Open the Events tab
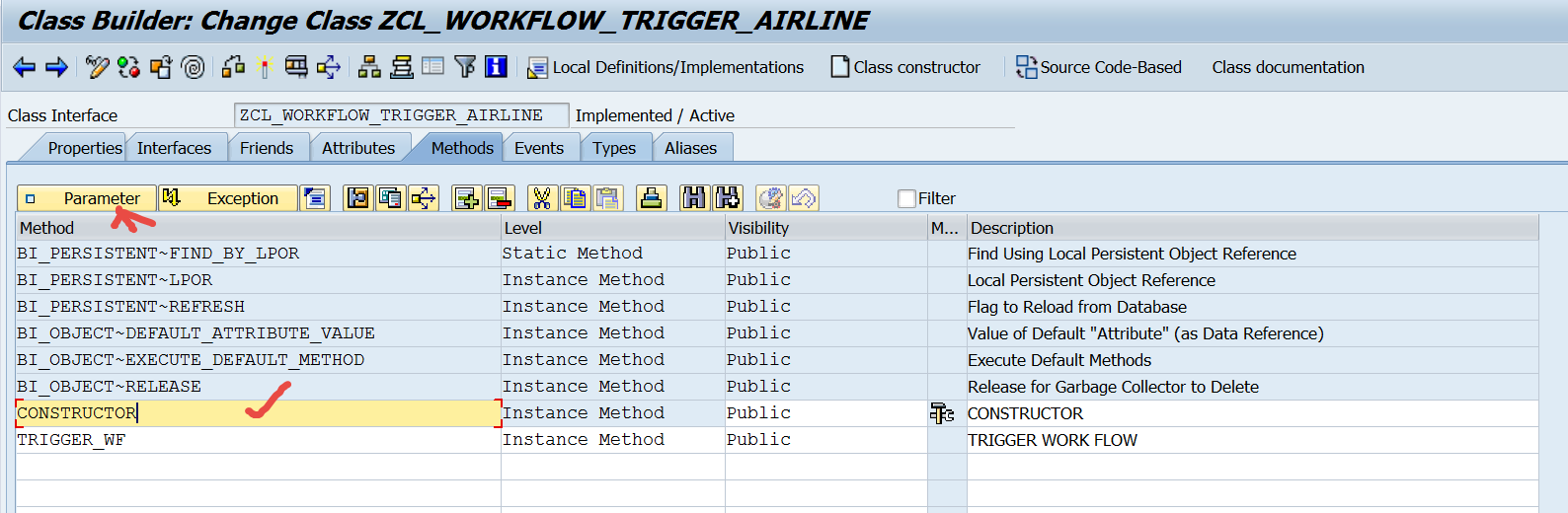 click(539, 148)
